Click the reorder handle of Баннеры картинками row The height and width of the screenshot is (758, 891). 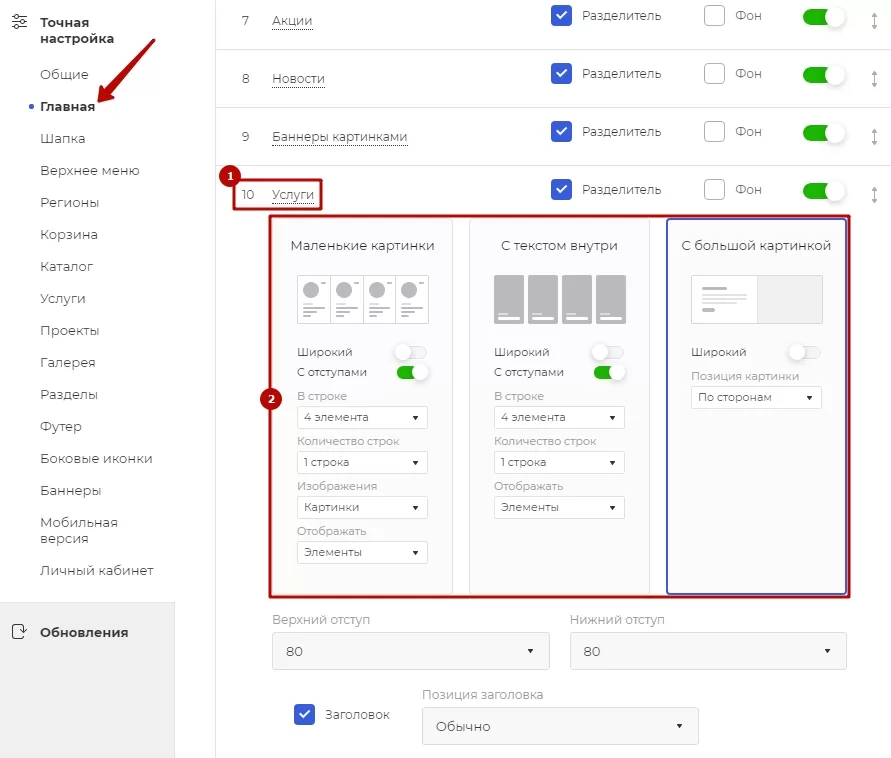[x=874, y=136]
